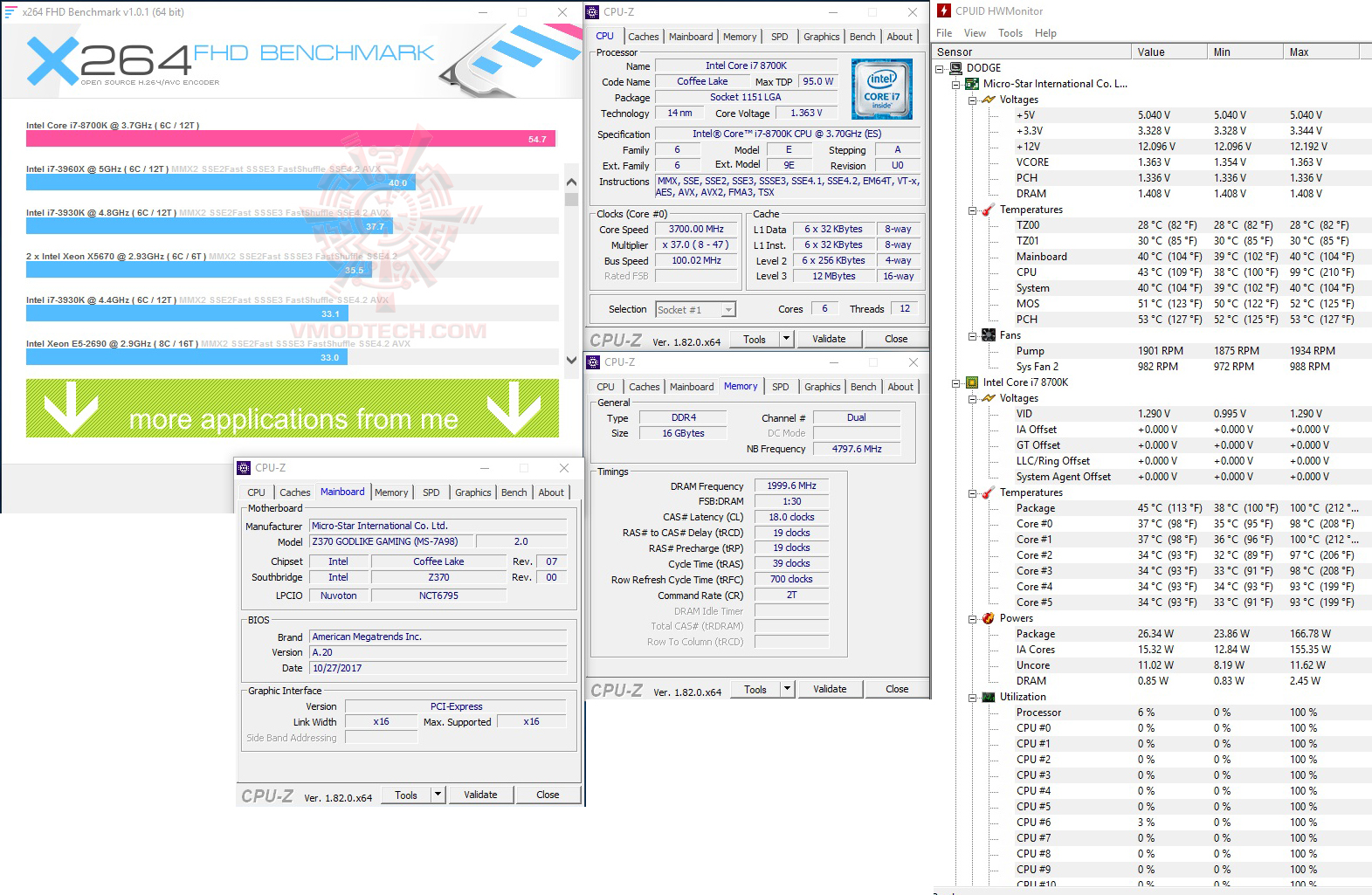Screen dimensions: 1372x895
Task: Open the Tools menu in HWMonitor
Action: pyautogui.click(x=1010, y=33)
